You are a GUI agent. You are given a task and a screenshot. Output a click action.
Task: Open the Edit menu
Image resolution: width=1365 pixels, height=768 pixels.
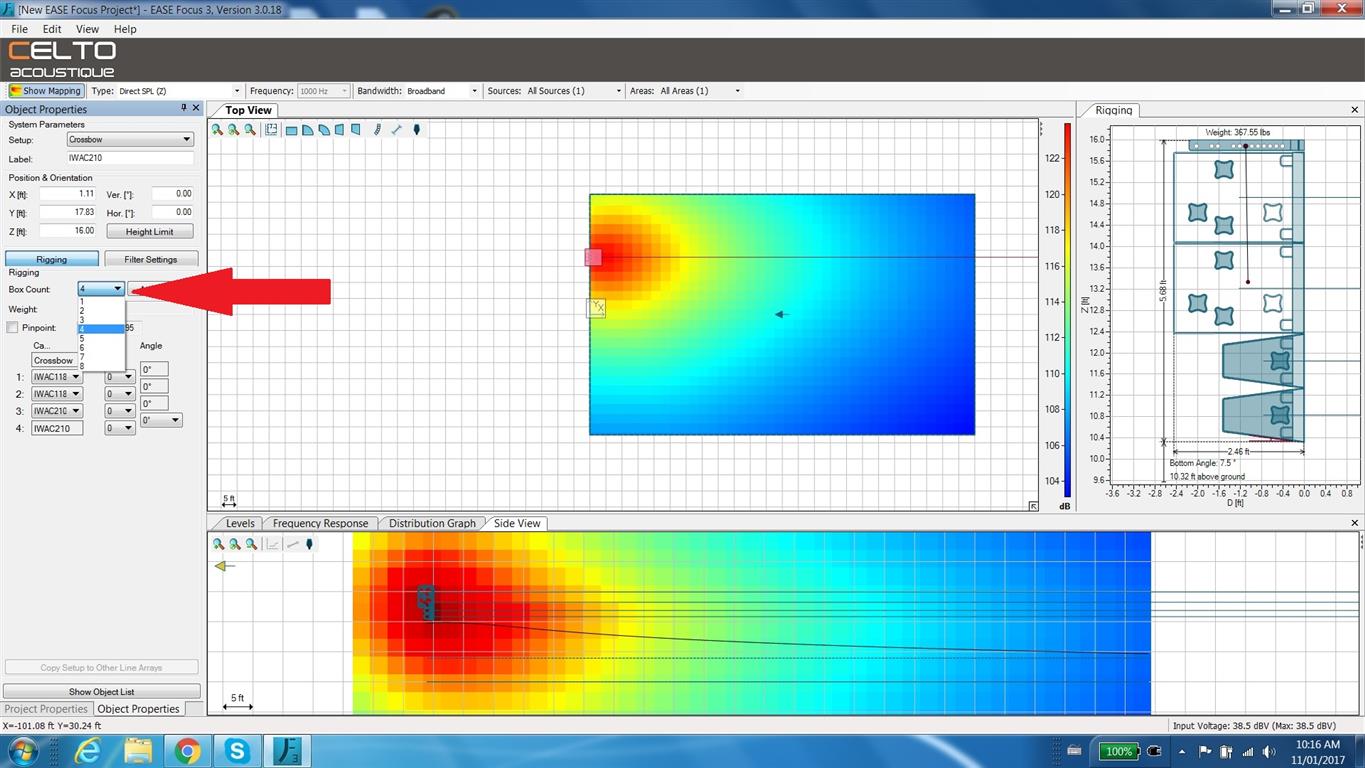pos(52,29)
